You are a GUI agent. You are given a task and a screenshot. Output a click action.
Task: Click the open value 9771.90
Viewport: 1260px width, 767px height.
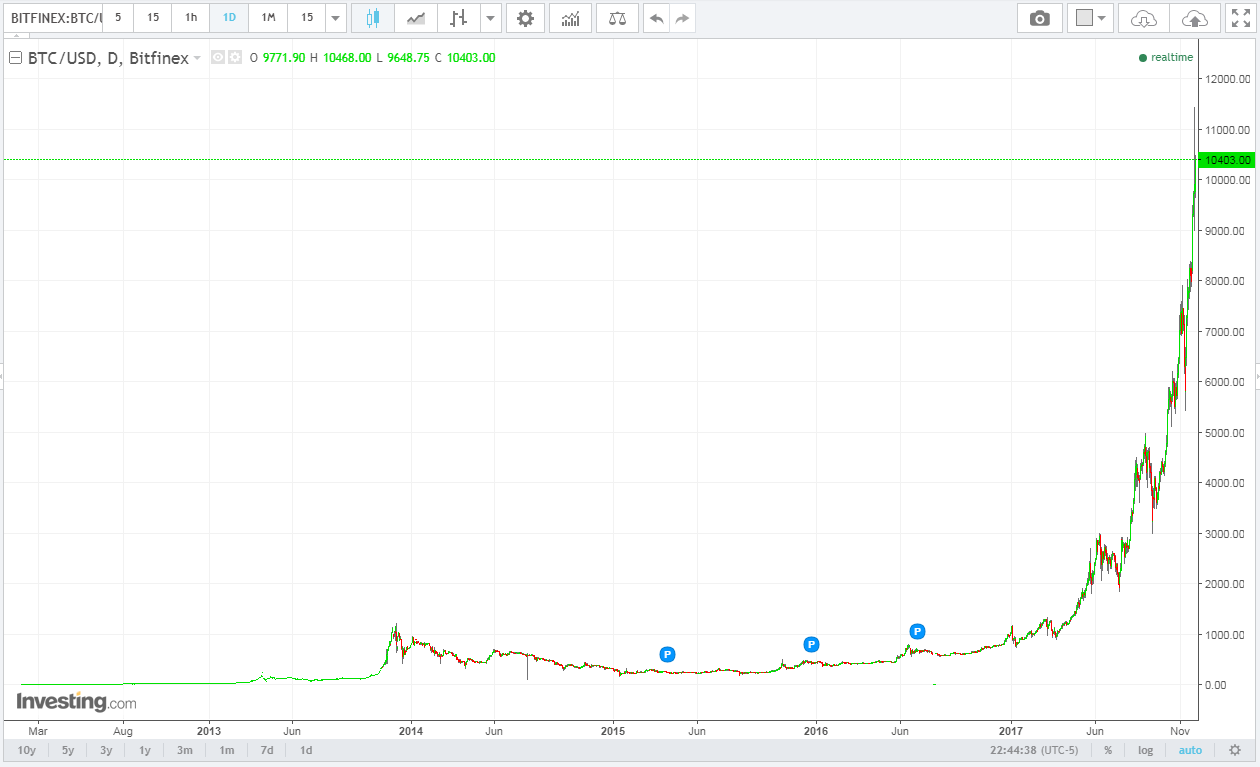click(x=284, y=58)
